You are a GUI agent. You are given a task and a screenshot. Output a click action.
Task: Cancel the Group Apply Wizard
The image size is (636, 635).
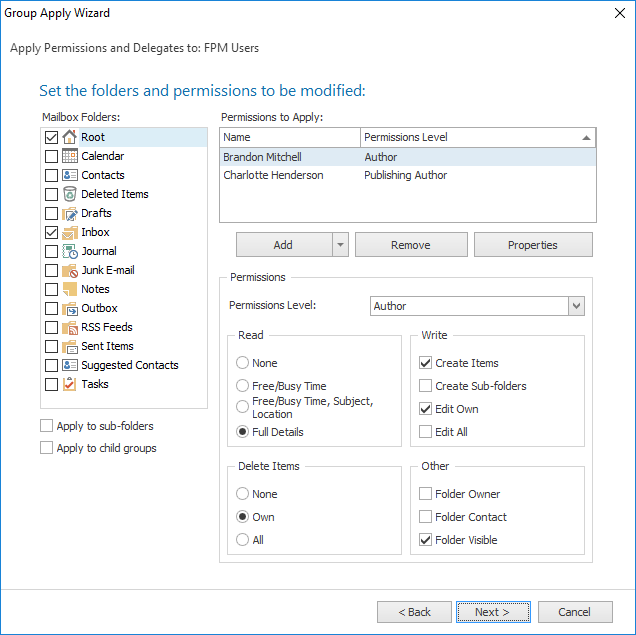coord(575,612)
